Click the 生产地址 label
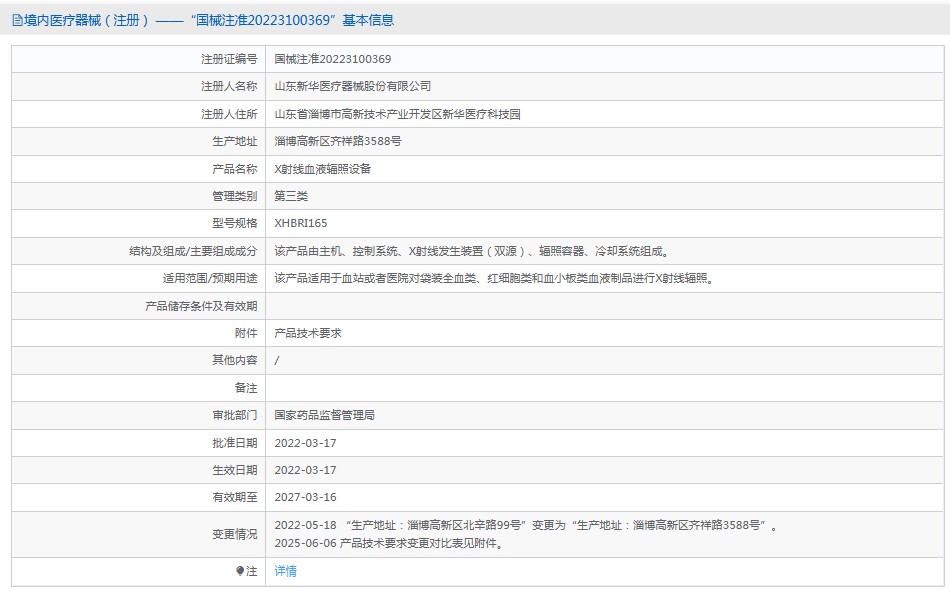The image size is (950, 595). pos(234,141)
